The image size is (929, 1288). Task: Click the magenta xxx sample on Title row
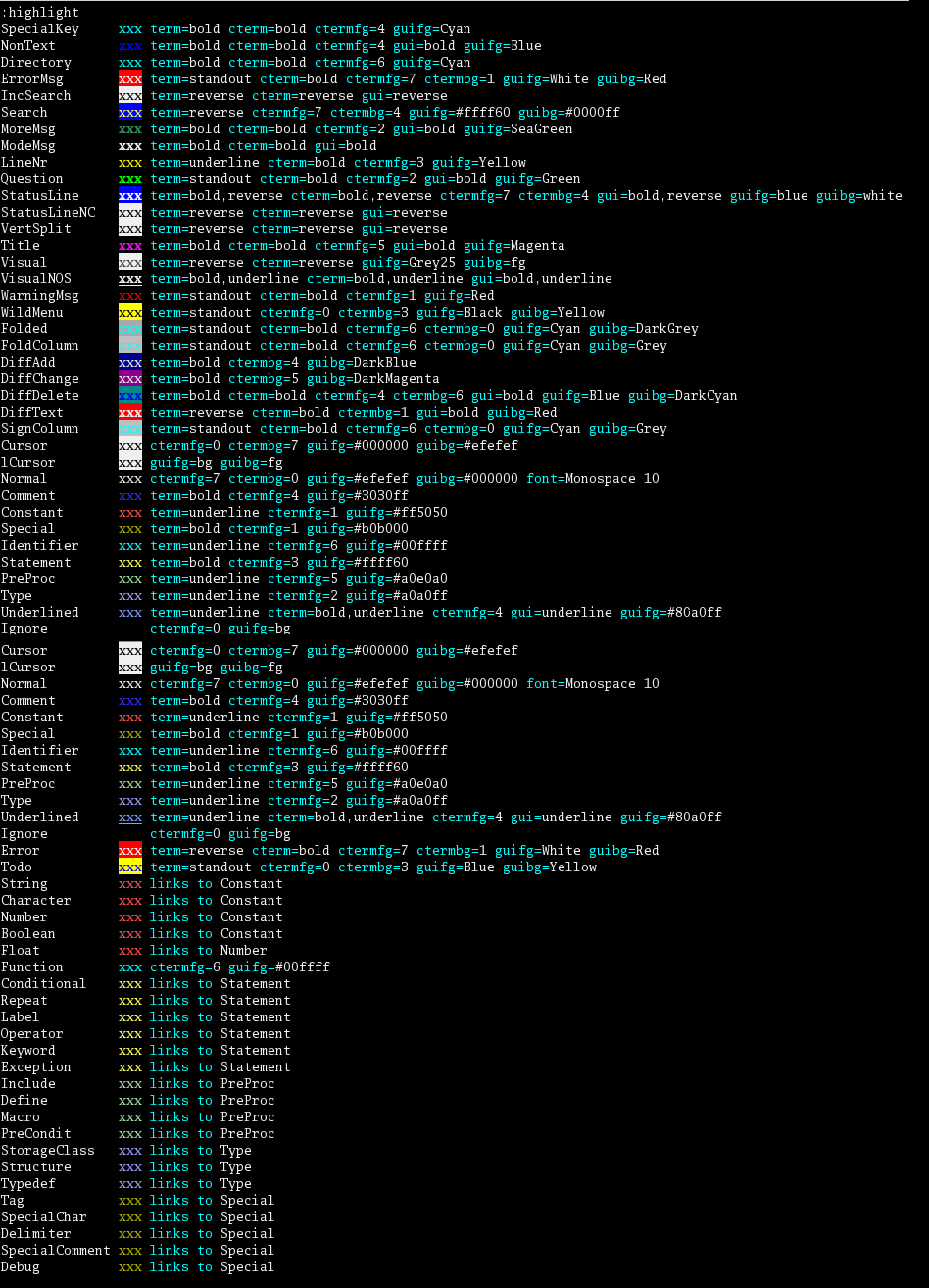tap(130, 246)
